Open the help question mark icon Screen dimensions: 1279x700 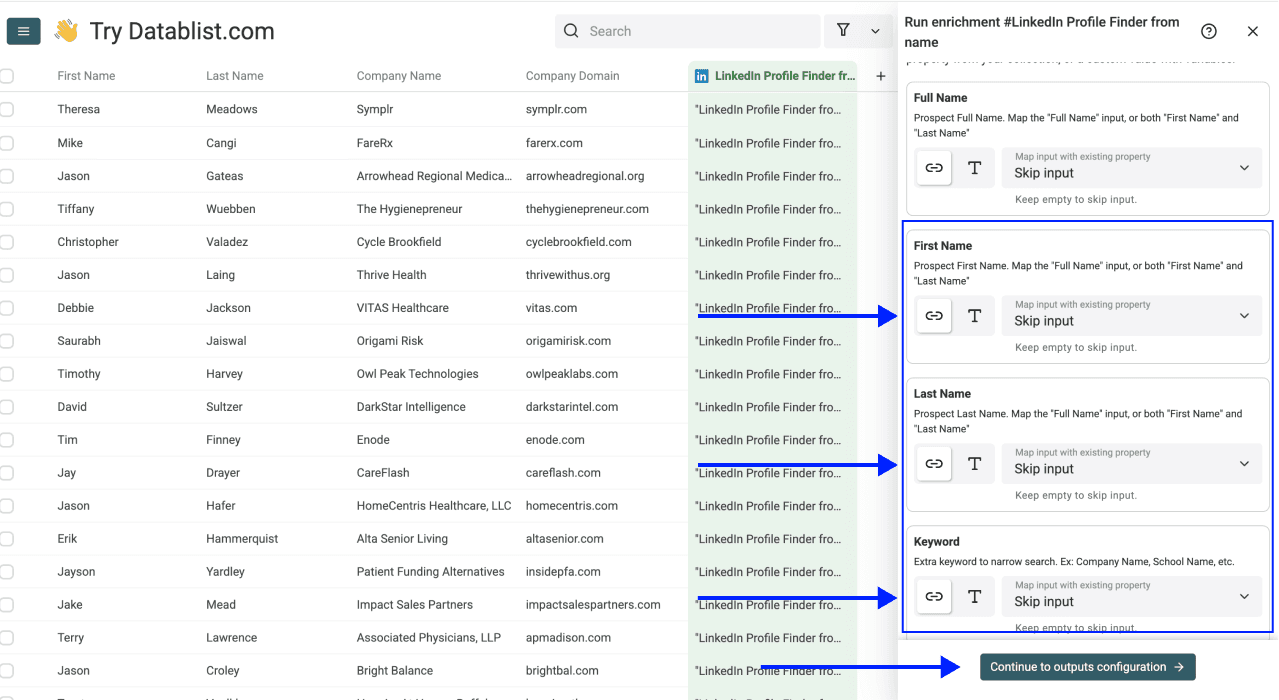pos(1208,31)
